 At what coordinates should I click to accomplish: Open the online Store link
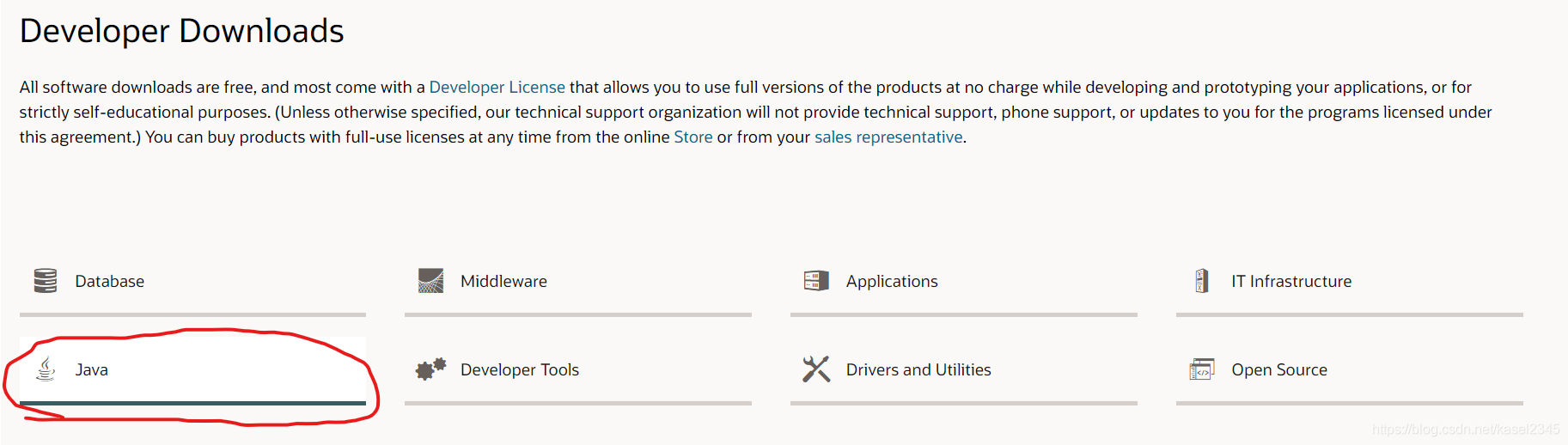click(x=693, y=137)
